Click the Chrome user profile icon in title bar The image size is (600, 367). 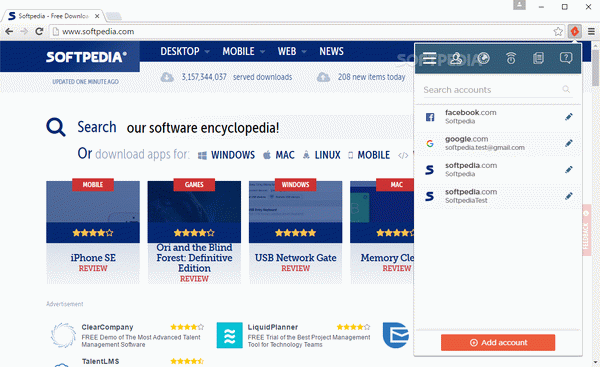pyautogui.click(x=519, y=5)
